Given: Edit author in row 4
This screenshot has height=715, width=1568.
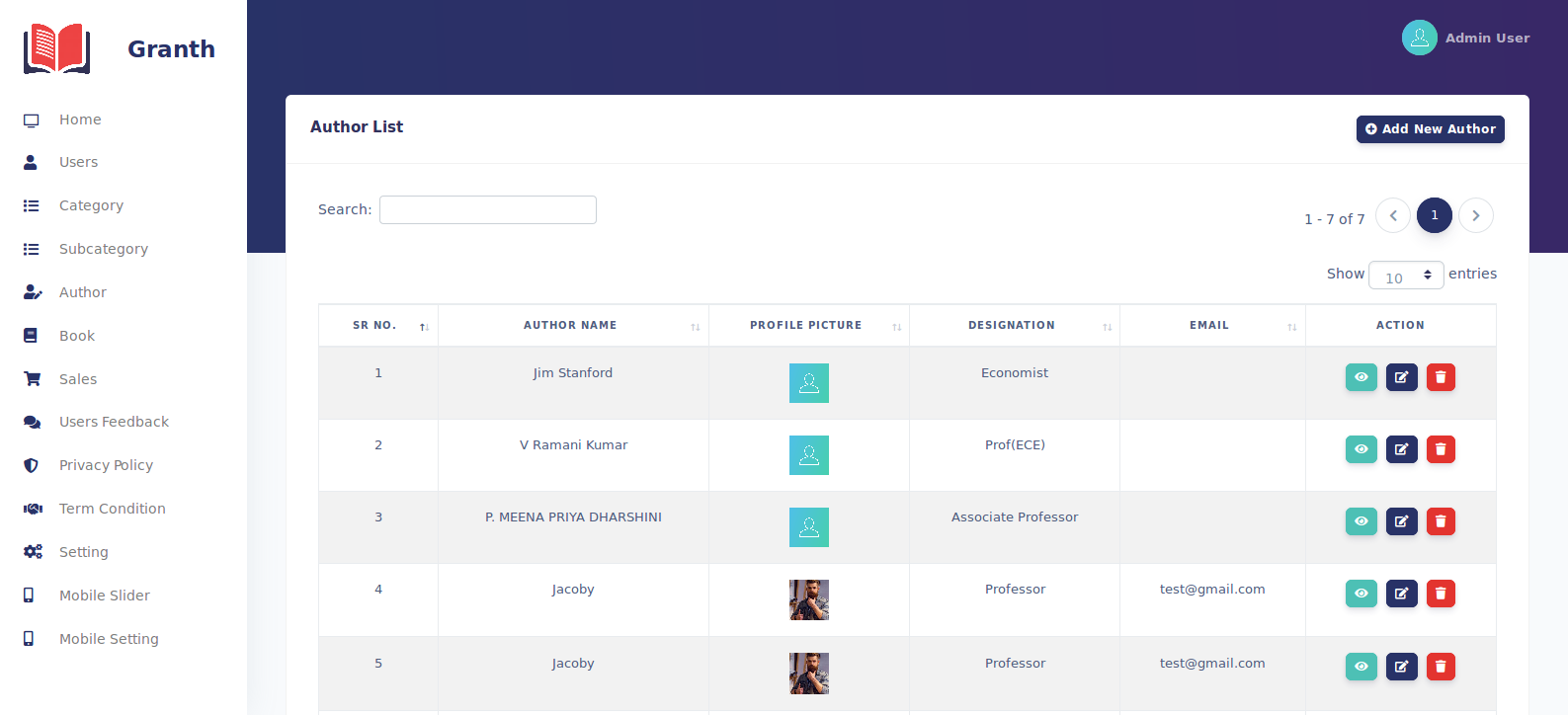Looking at the screenshot, I should click(x=1401, y=594).
